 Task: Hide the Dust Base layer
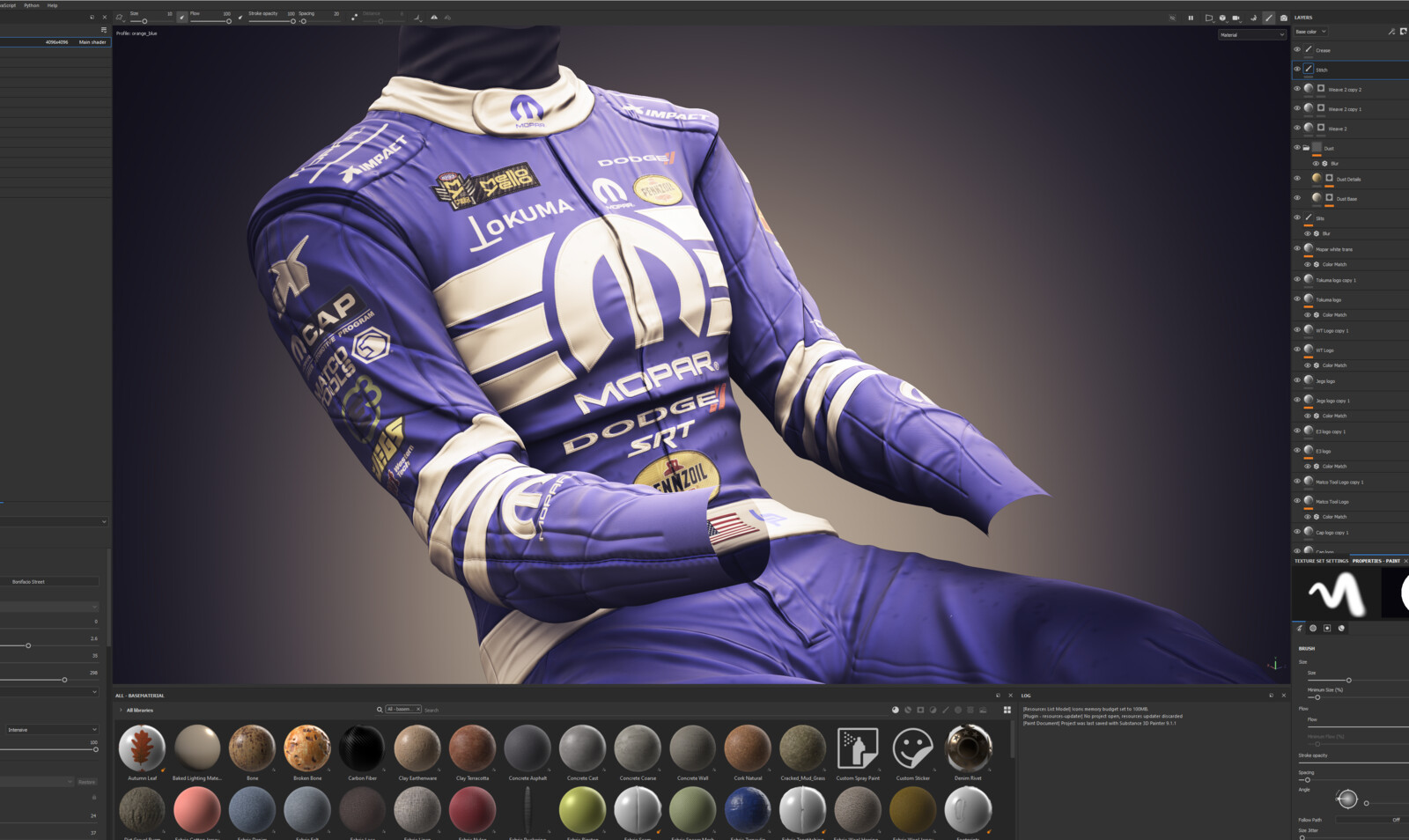point(1297,198)
